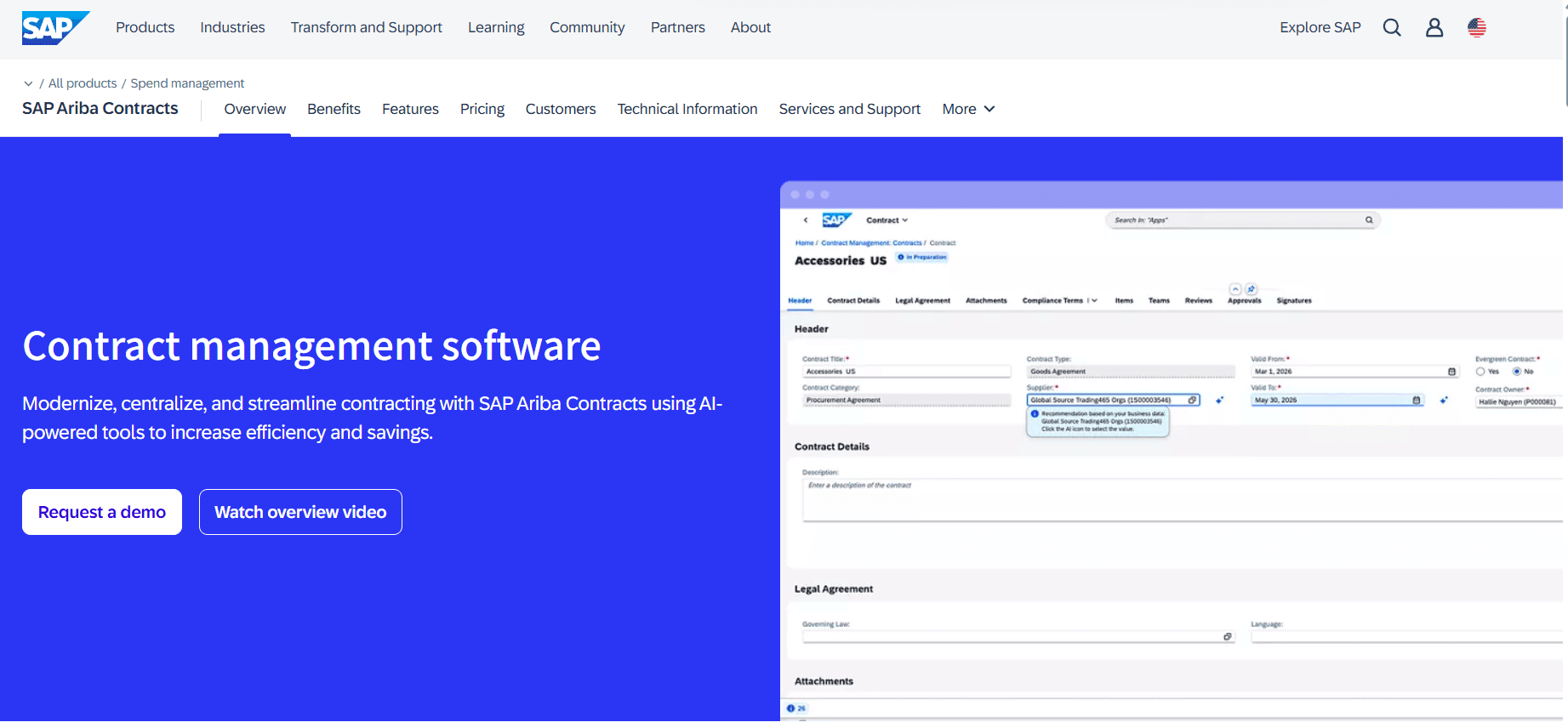This screenshot has width=1568, height=728.
Task: Select the Technical Information tab
Action: (687, 109)
